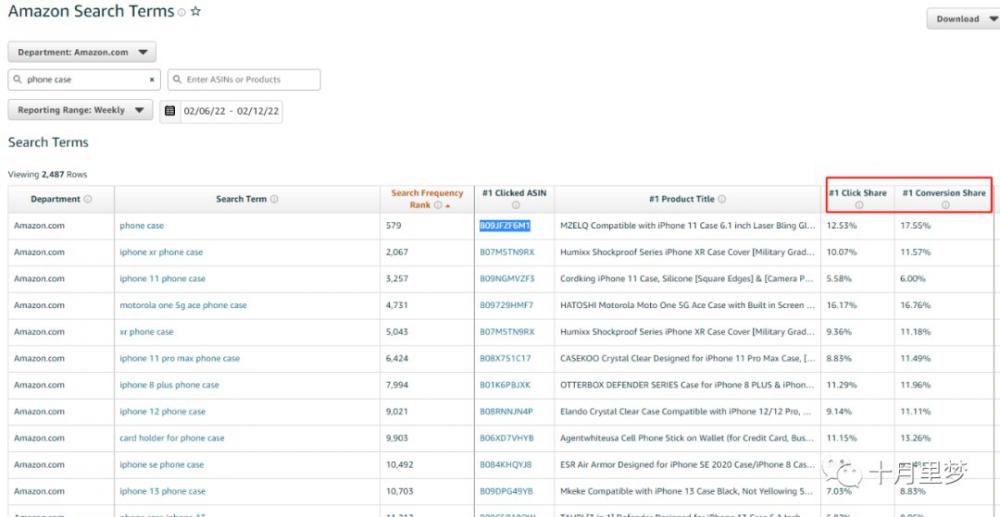
Task: Click the ASIN link in the iphone xr phone case row
Action: coord(507,252)
